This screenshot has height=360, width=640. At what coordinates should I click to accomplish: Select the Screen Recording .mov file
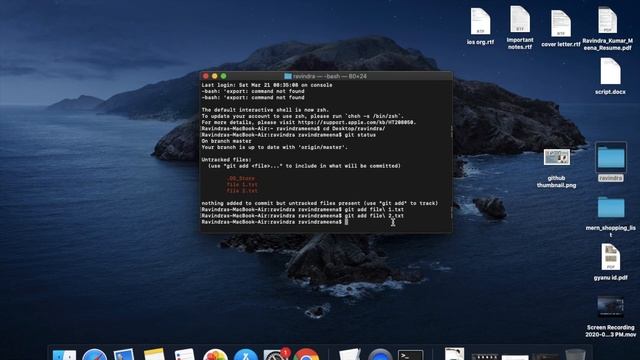[611, 307]
